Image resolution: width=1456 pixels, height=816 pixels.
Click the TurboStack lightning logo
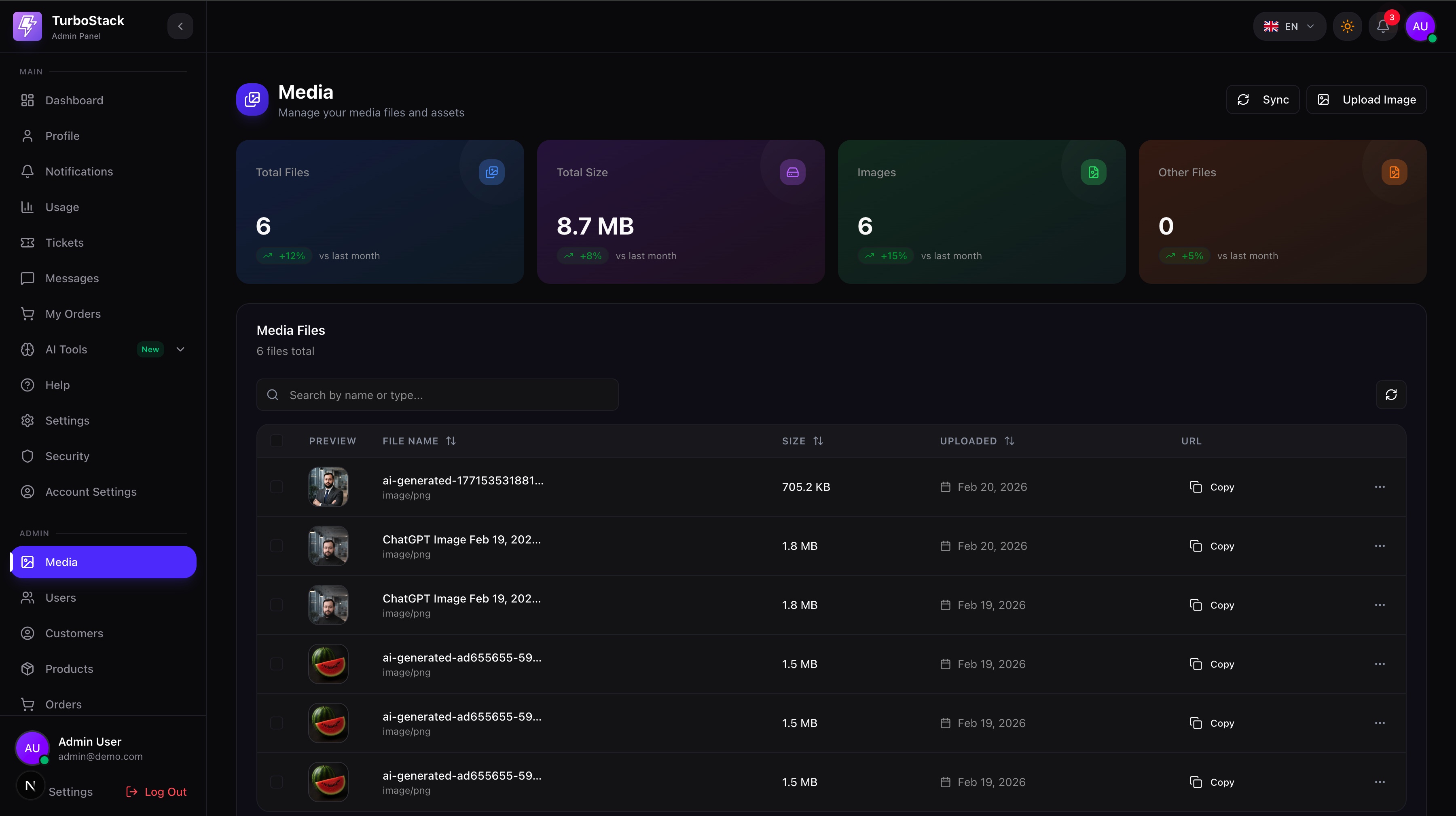click(x=27, y=26)
